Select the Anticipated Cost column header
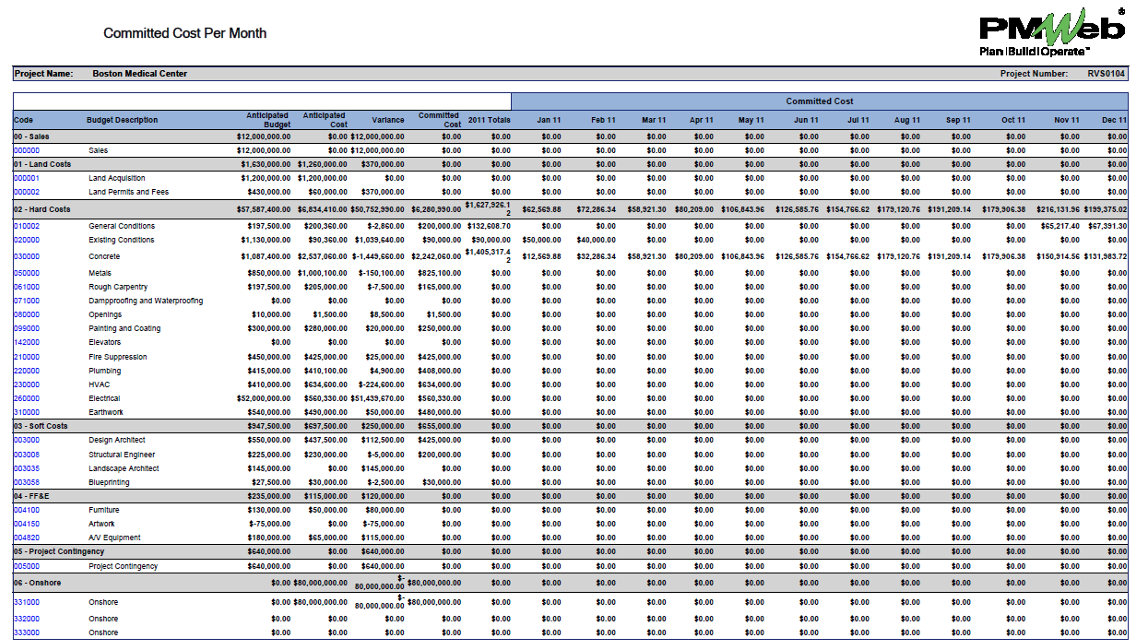 coord(324,120)
